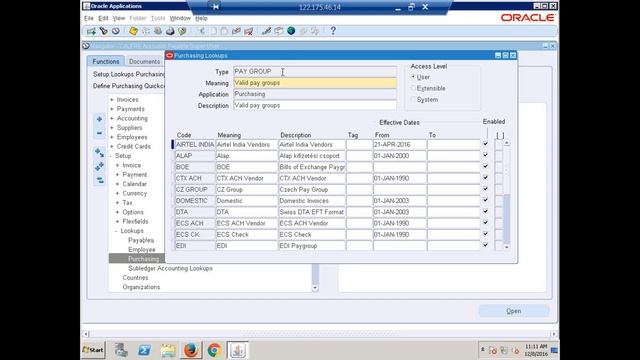Click the Zoom toolbar icon
This screenshot has width=640, height=360.
point(279,31)
